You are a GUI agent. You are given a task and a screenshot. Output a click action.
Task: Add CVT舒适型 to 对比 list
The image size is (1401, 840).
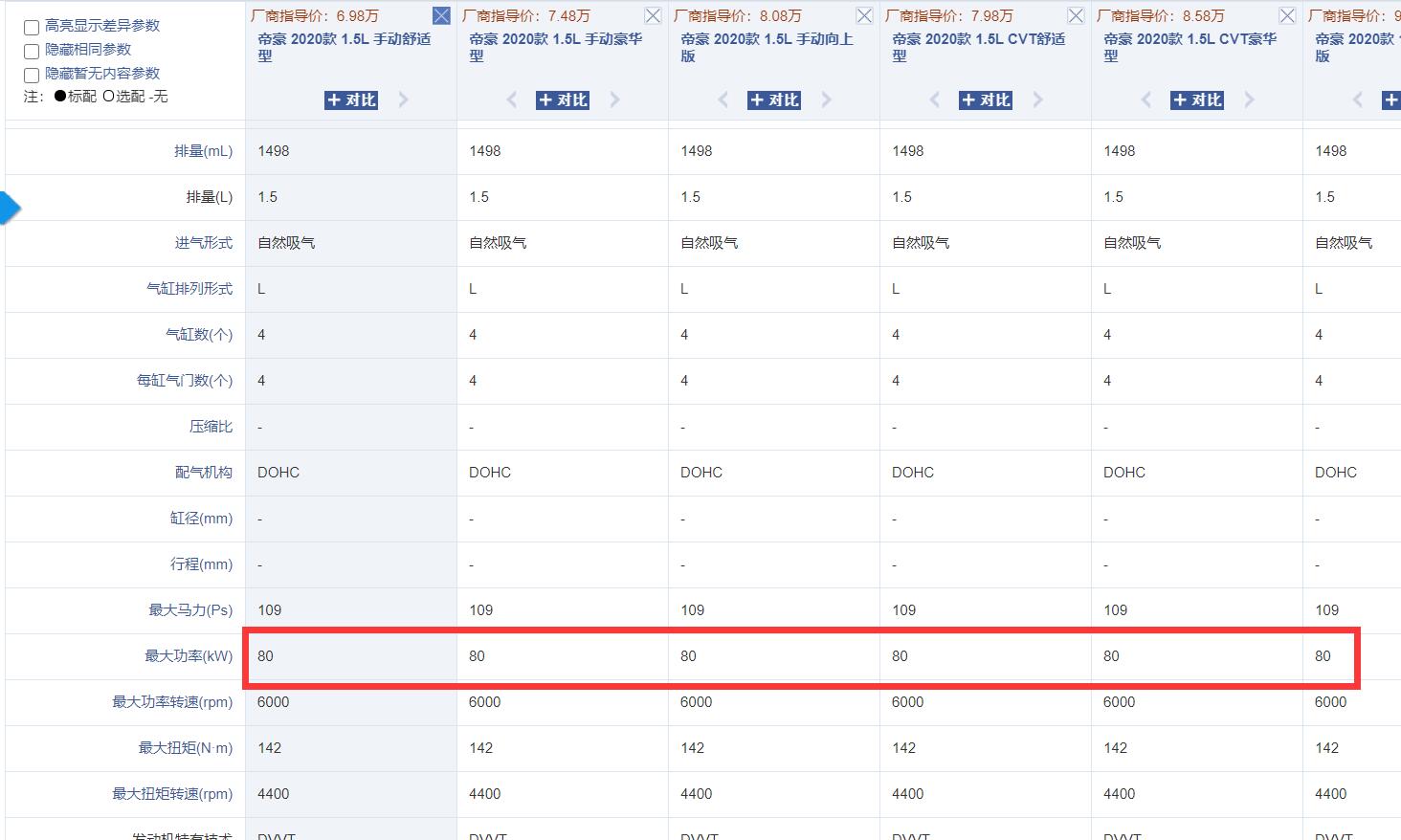[x=986, y=99]
